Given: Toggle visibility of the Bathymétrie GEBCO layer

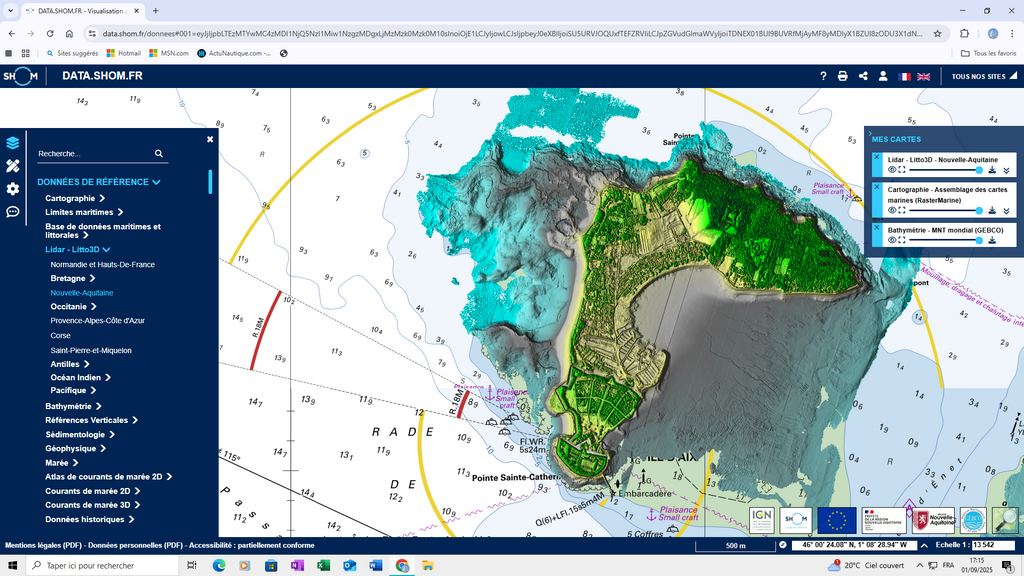Looking at the screenshot, I should pos(892,240).
